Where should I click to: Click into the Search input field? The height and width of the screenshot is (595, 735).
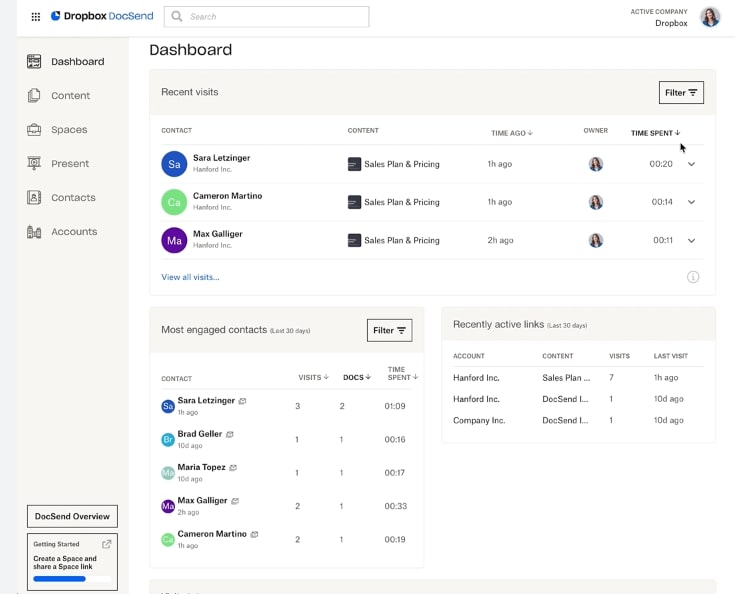(266, 16)
